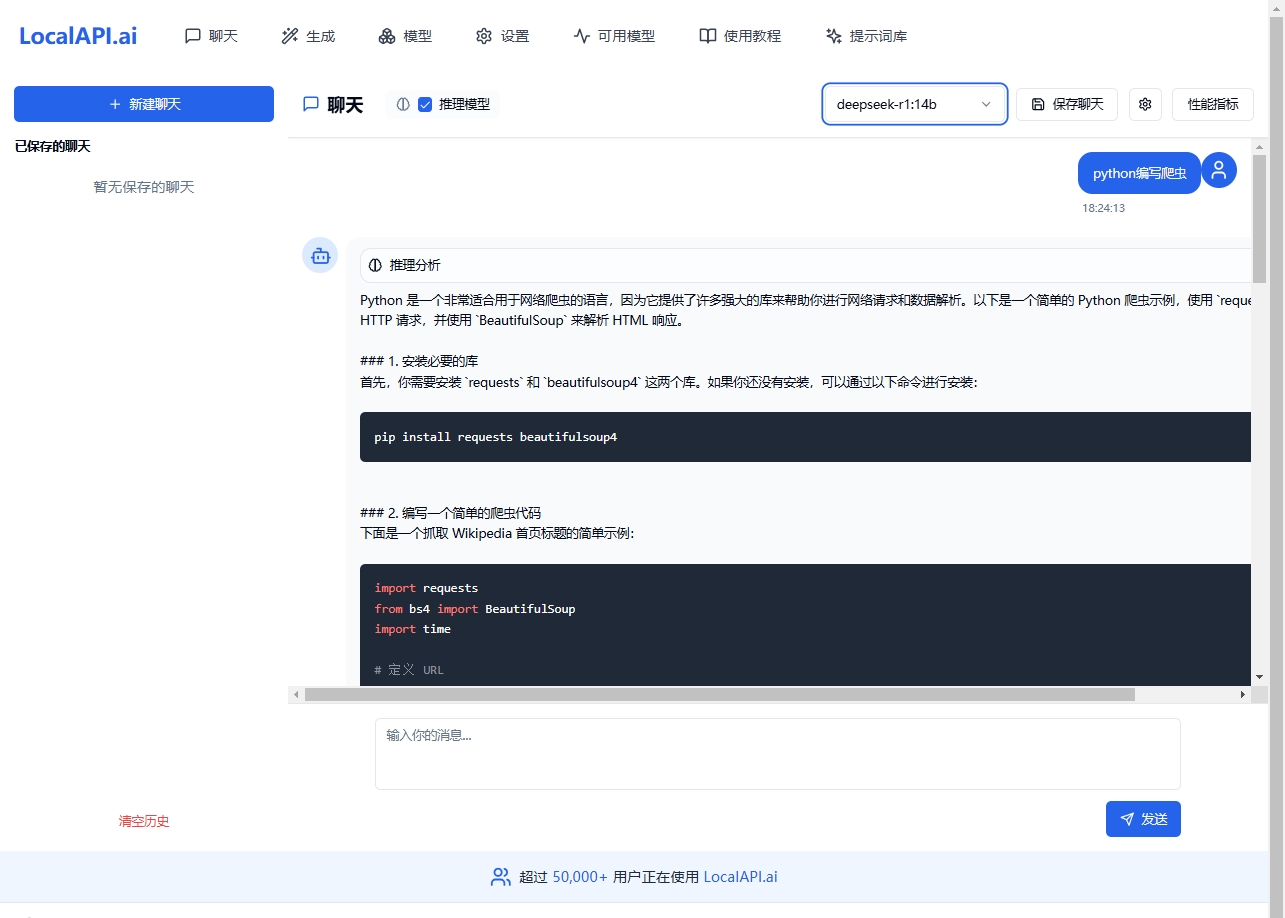This screenshot has height=918, width=1285.
Task: Click the speech bubble icon beside 聊天 heading
Action: pyautogui.click(x=311, y=104)
